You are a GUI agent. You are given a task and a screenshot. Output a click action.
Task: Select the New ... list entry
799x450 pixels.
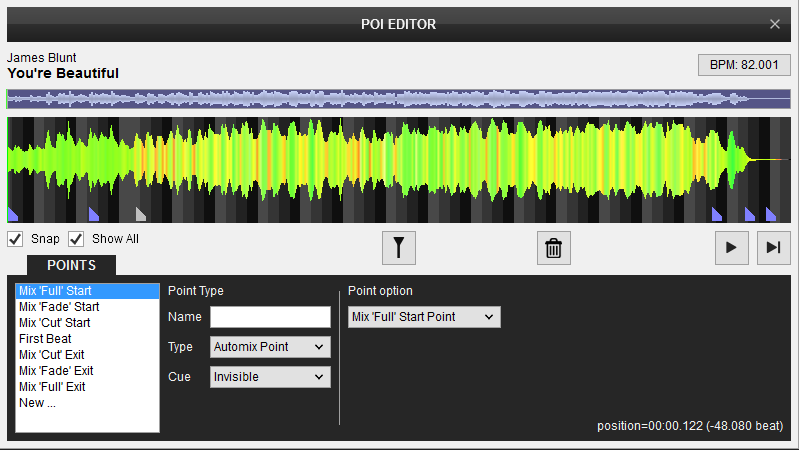coord(39,402)
